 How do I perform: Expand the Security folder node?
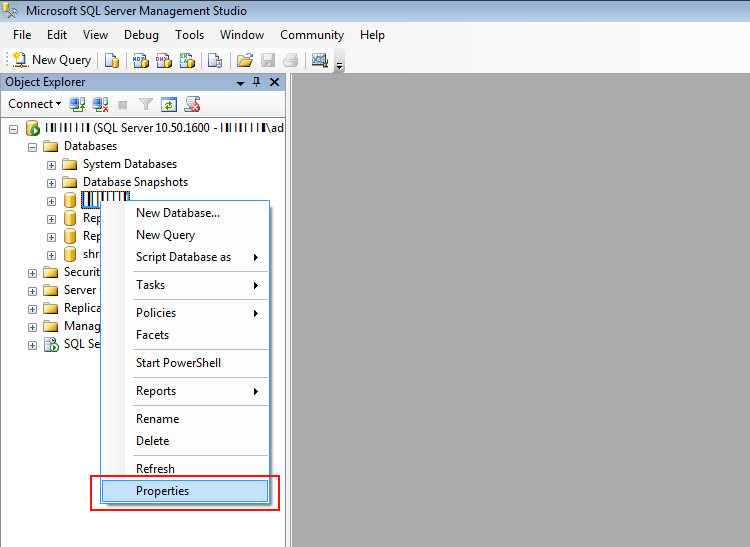[32, 274]
